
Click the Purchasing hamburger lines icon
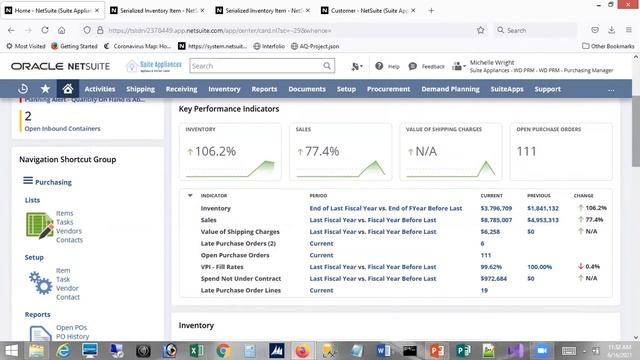28,180
